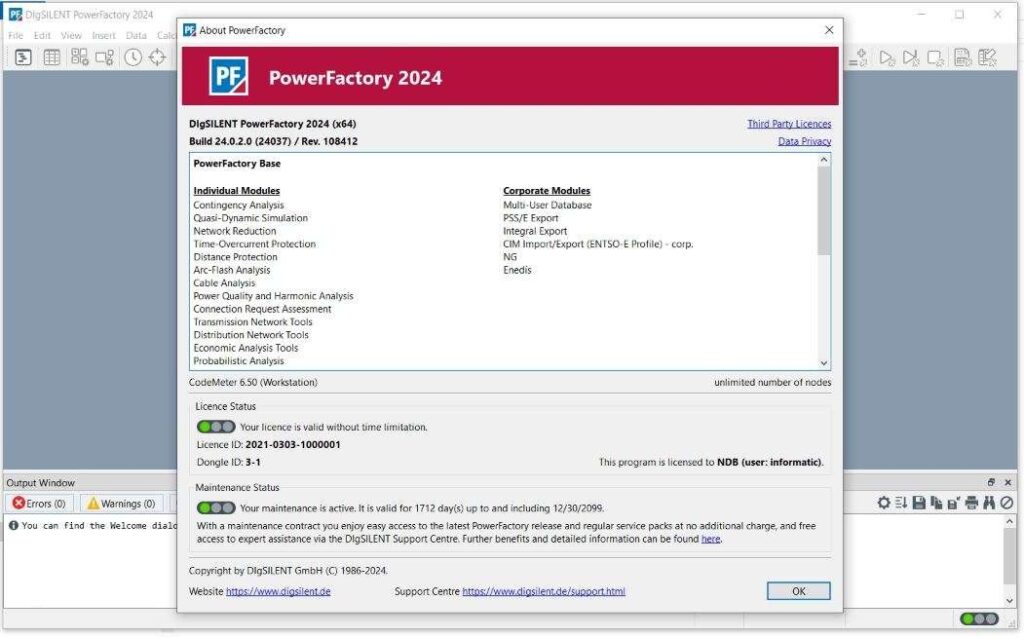The height and width of the screenshot is (638, 1024).
Task: Click Output Window scroll-up arrow
Action: [1010, 522]
